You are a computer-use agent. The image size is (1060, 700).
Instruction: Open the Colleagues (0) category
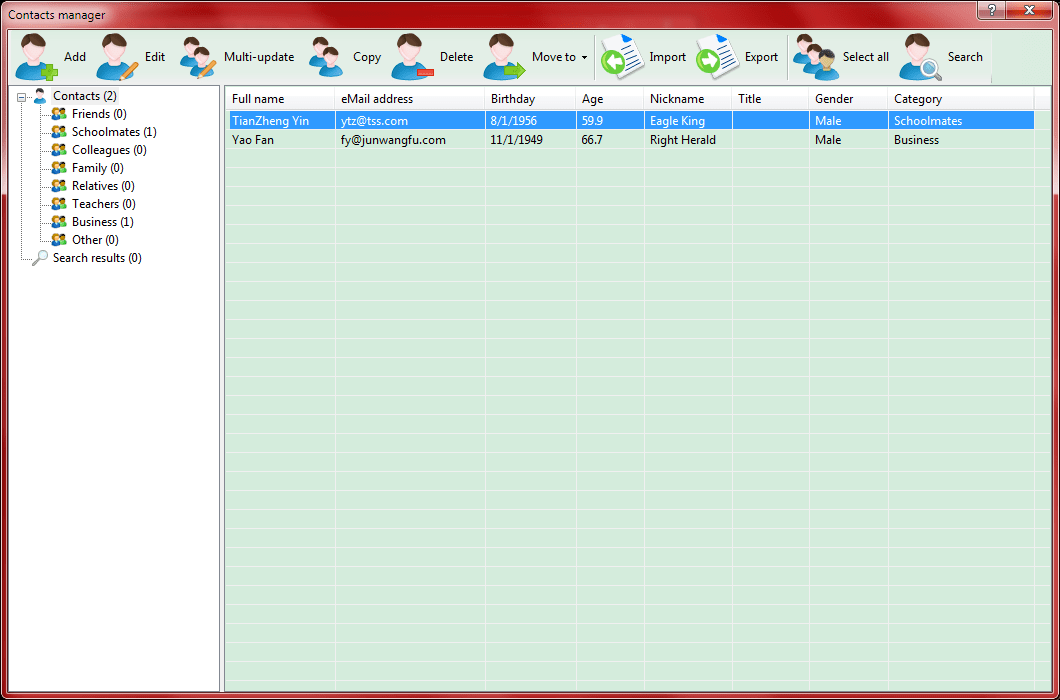(109, 150)
